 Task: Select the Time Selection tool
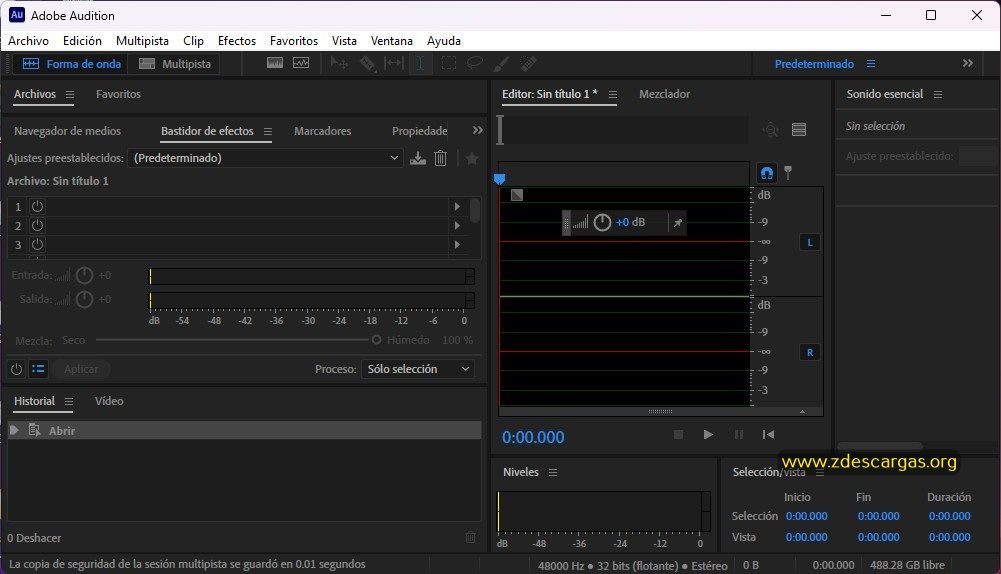coord(421,63)
